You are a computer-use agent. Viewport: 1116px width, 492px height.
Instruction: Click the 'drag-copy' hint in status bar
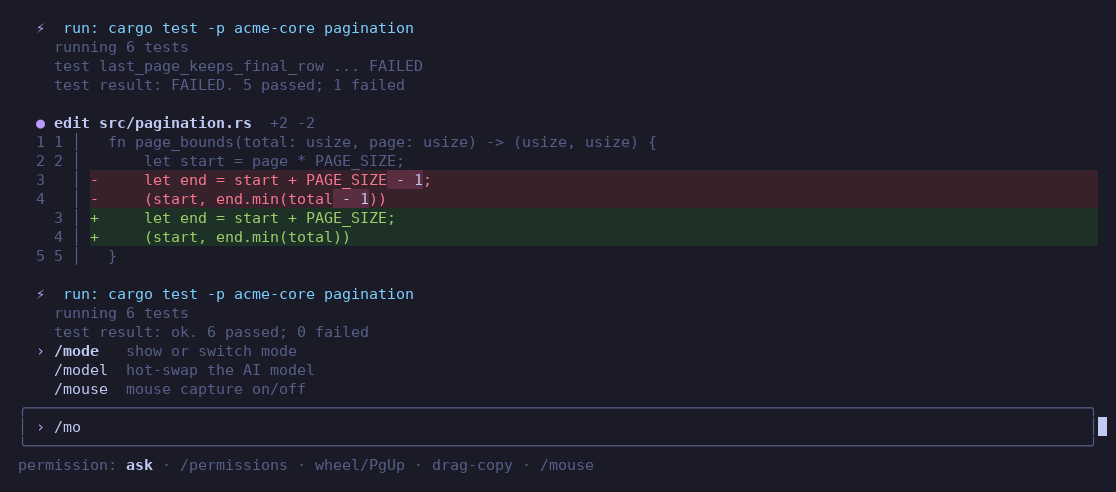472,466
